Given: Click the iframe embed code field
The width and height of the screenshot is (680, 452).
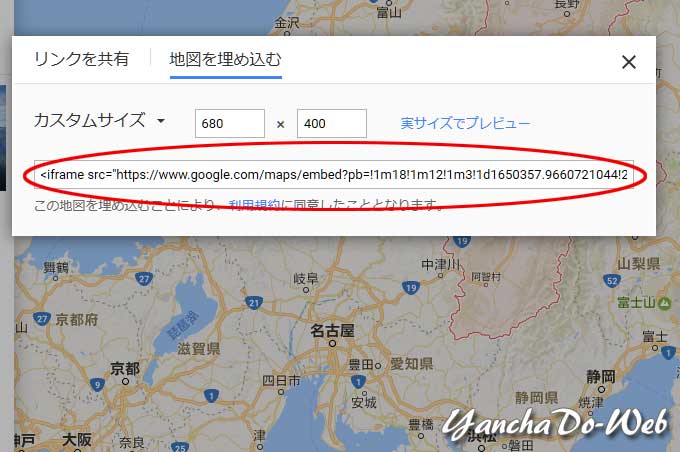Looking at the screenshot, I should click(x=333, y=175).
